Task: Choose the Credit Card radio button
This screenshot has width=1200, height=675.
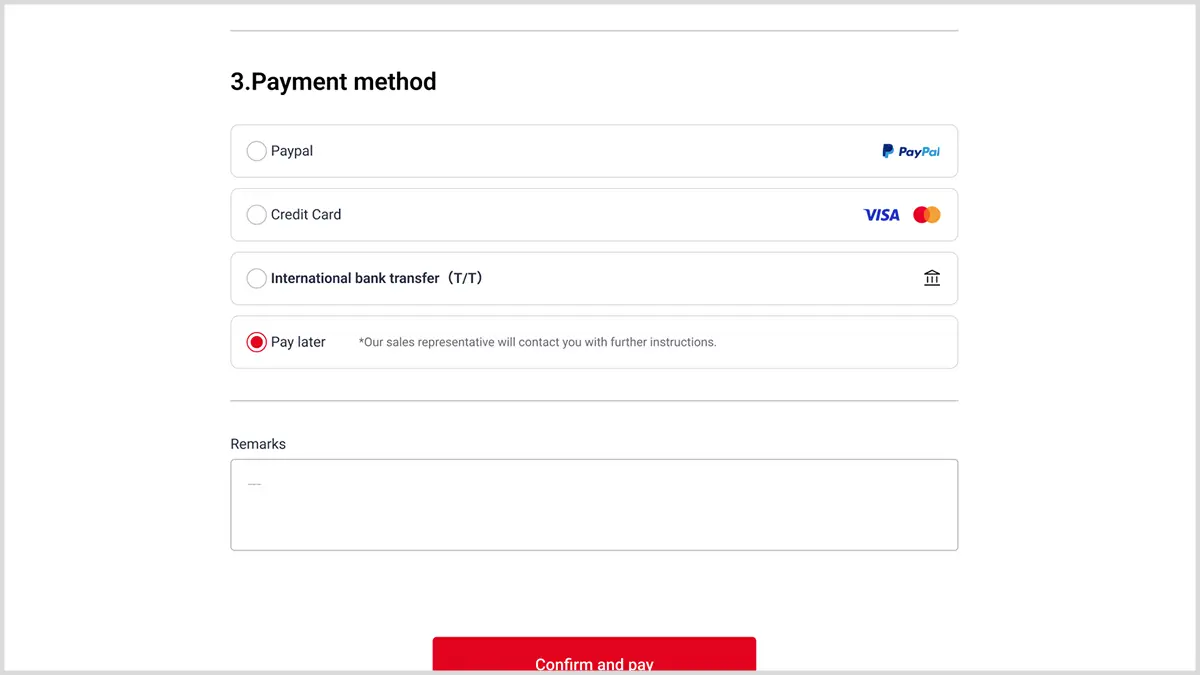Action: tap(256, 215)
